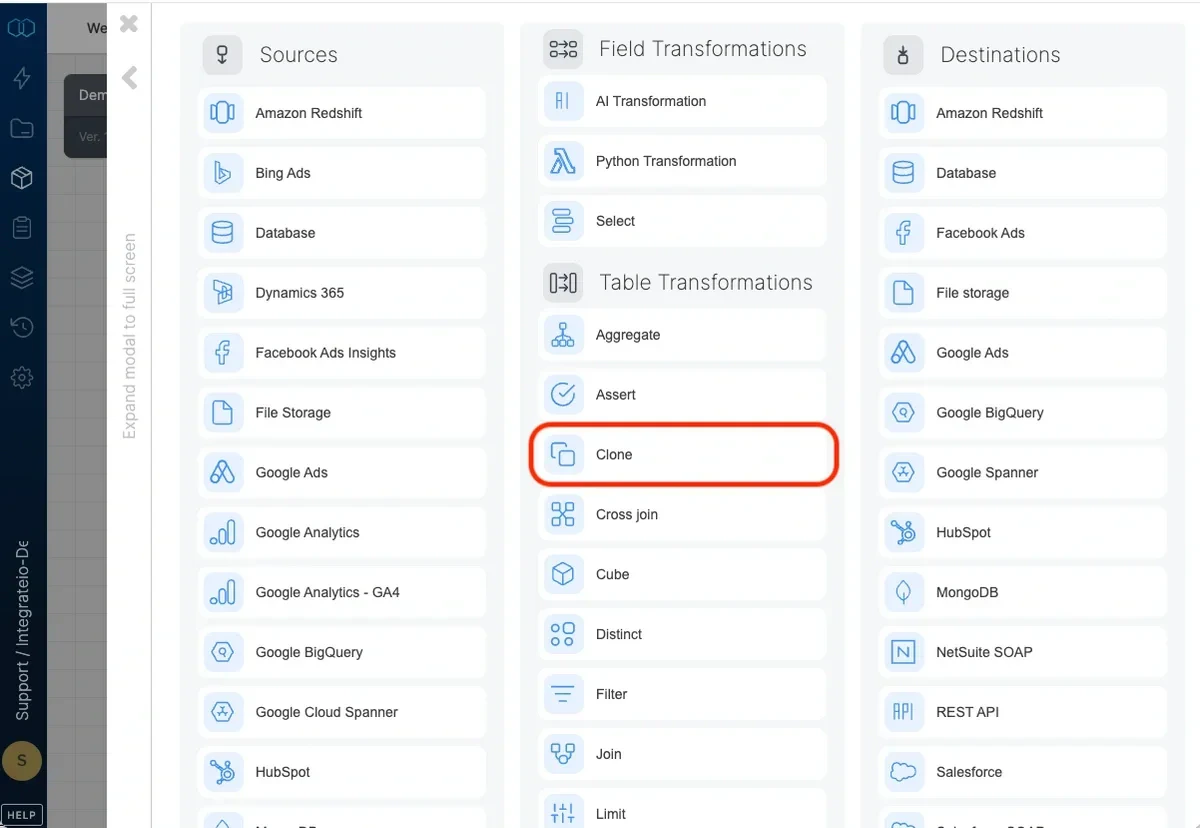This screenshot has height=828, width=1200.
Task: Select Google Analytics - GA4 source
Action: tap(342, 592)
